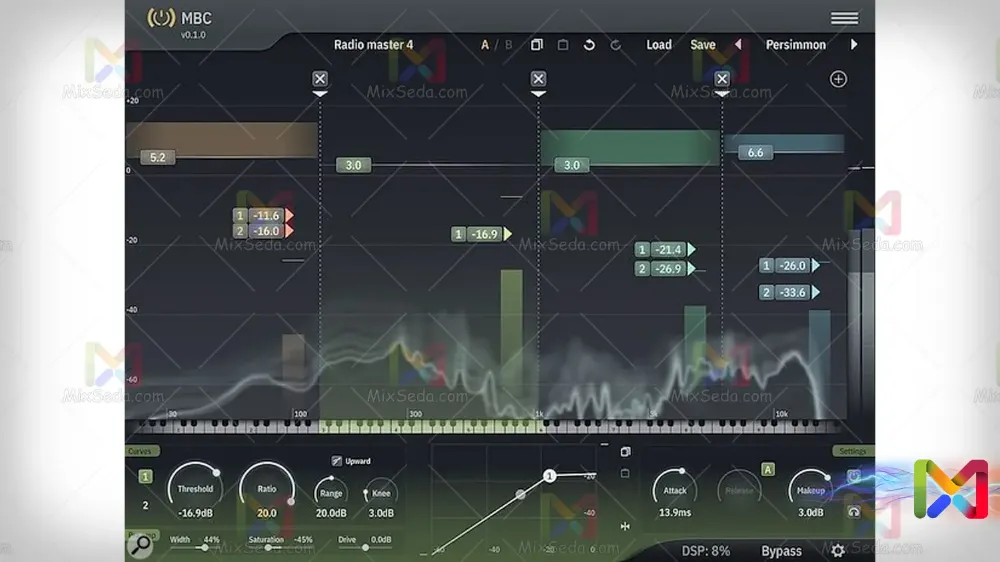Open the hamburger menu at top right
This screenshot has width=1000, height=562.
[x=844, y=18]
